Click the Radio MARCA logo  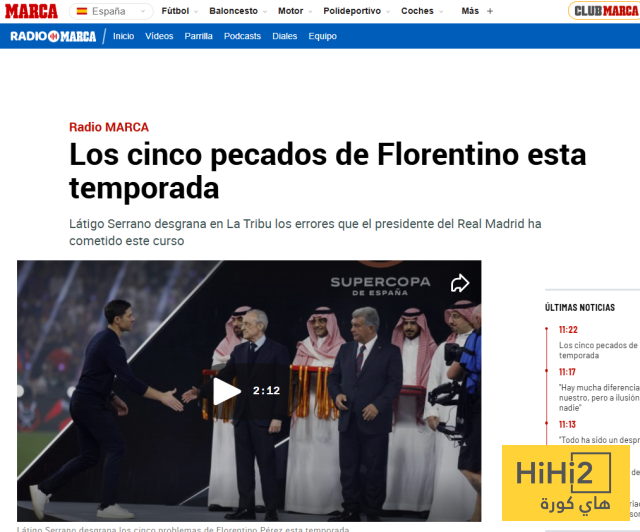[x=53, y=36]
